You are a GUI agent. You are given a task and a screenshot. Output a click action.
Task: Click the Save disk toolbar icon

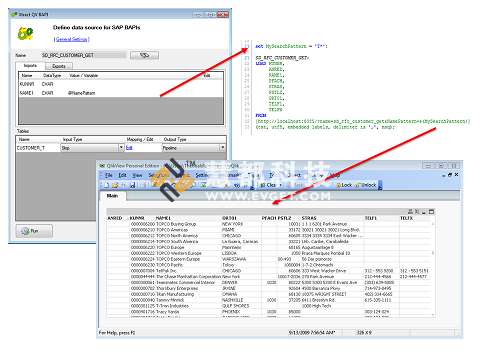pos(132,185)
